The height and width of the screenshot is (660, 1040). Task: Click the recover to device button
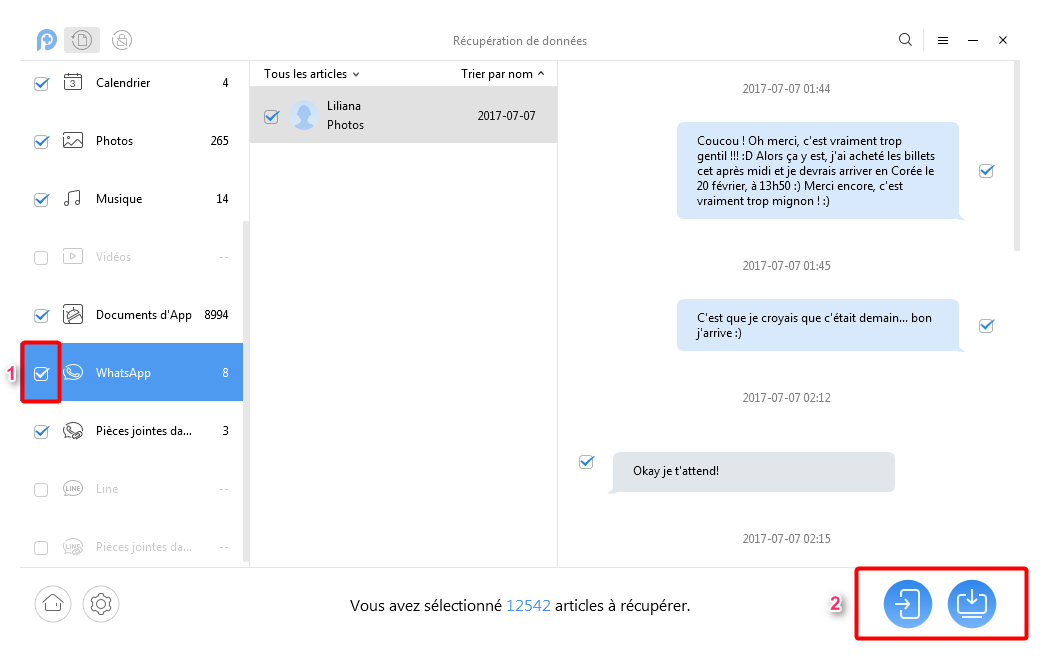(x=907, y=604)
